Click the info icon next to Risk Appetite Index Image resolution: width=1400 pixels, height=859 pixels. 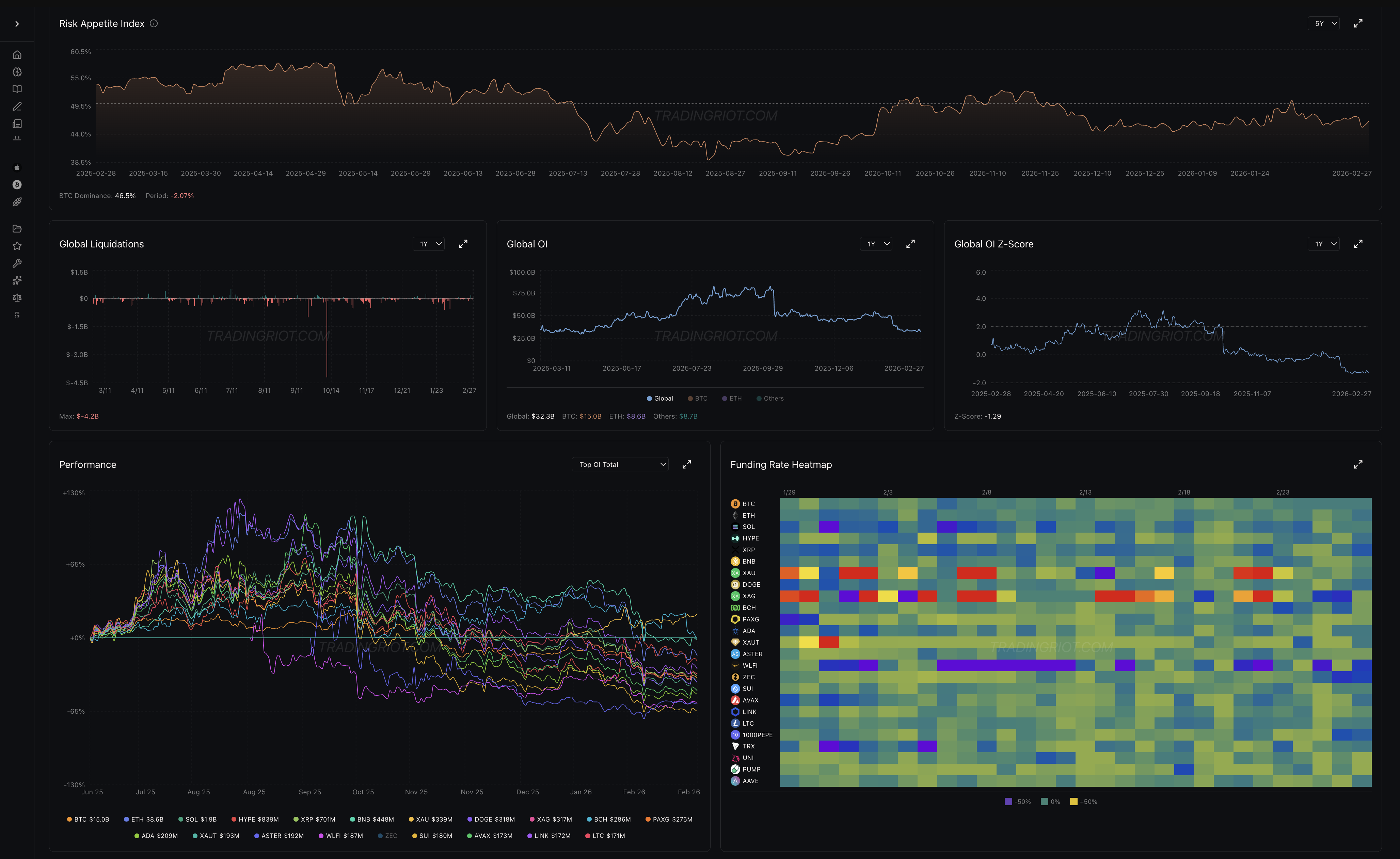(x=154, y=23)
